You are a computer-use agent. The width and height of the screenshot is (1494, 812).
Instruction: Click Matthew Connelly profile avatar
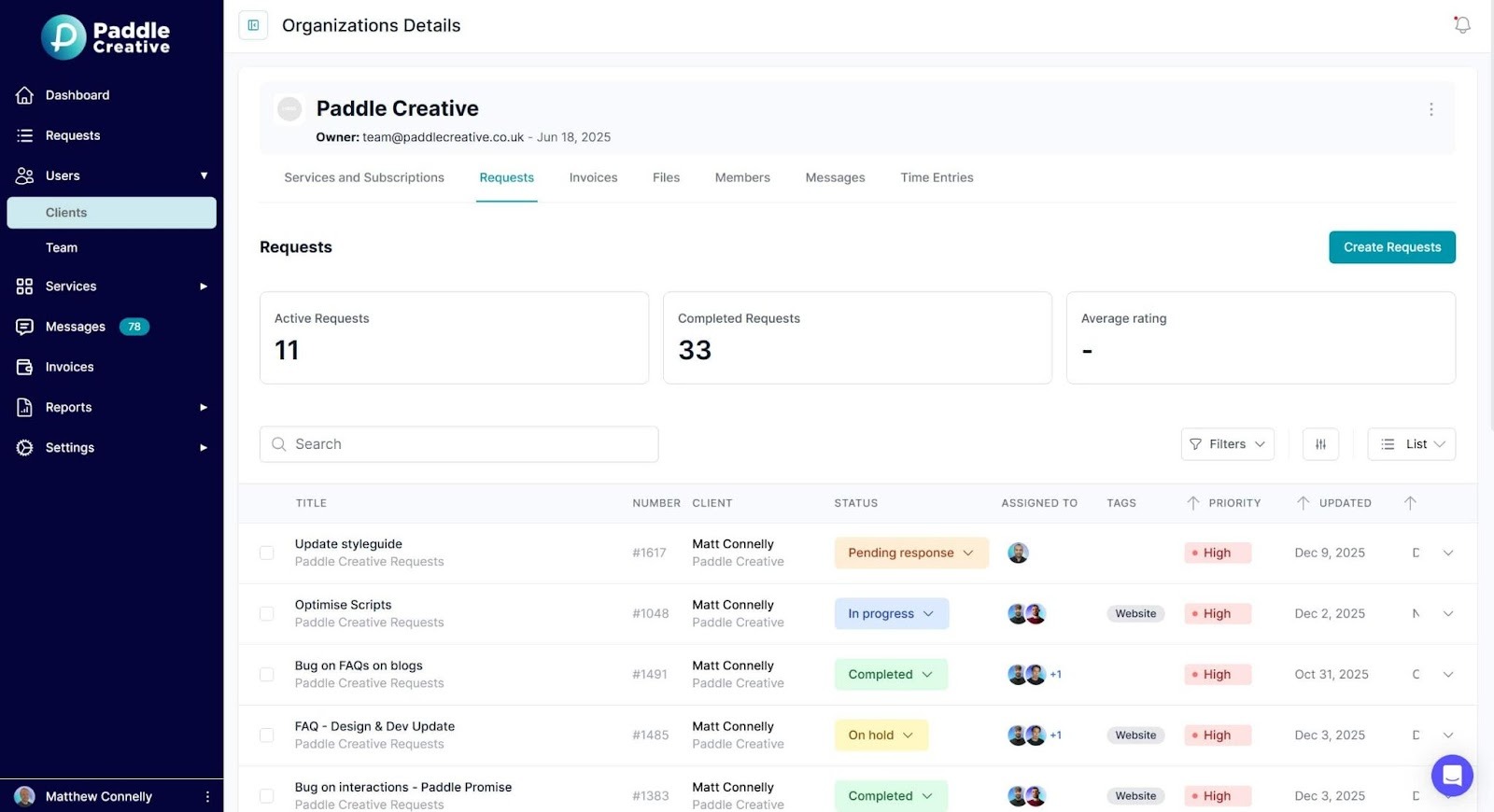(25, 796)
